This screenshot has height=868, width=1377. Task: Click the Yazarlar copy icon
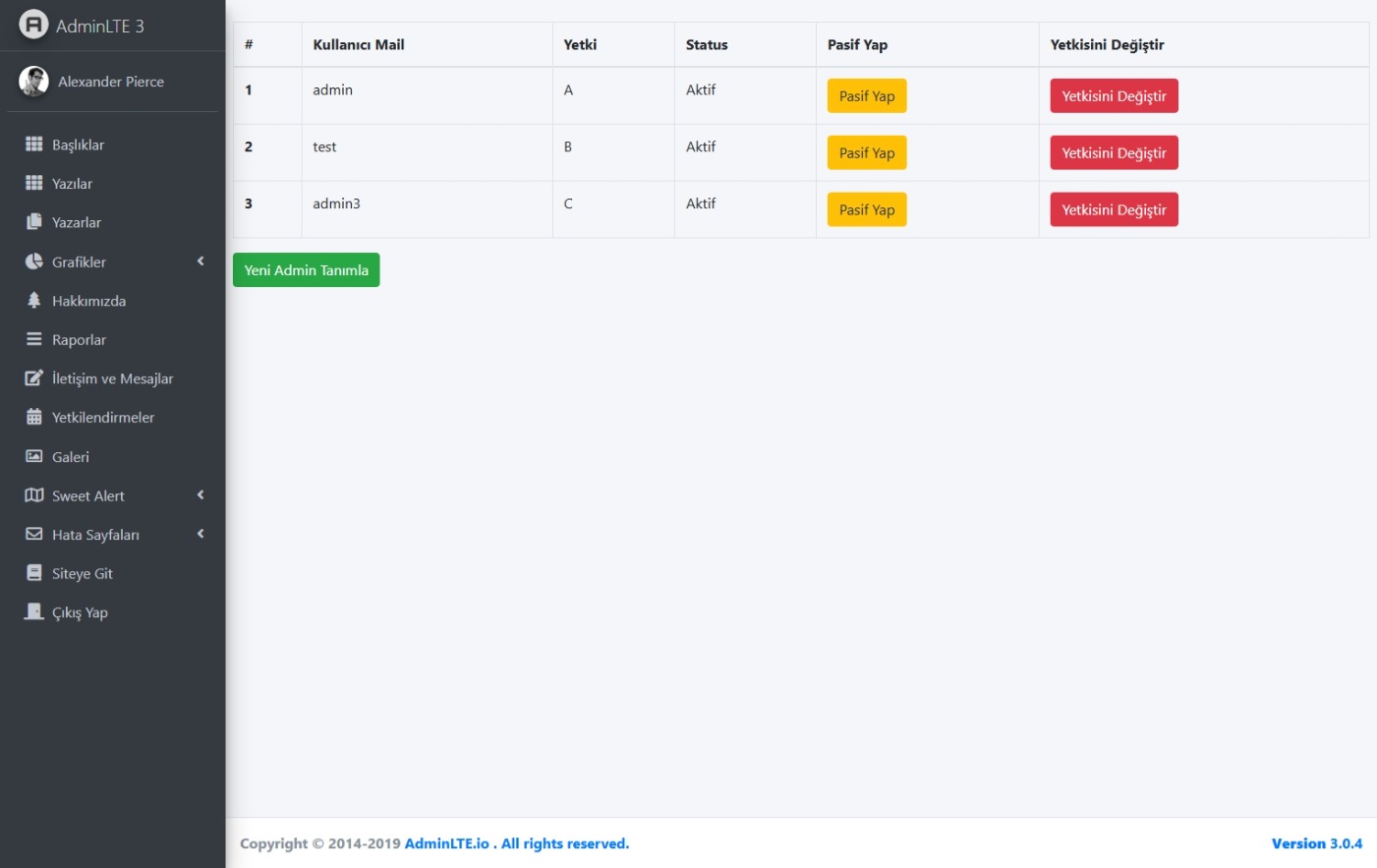33,222
